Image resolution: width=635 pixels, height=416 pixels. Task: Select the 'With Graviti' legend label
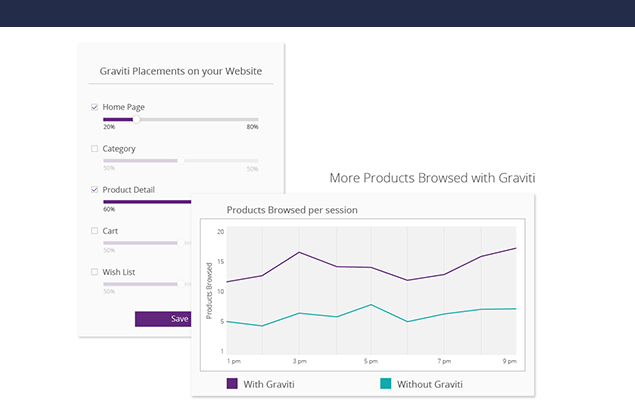pos(269,384)
